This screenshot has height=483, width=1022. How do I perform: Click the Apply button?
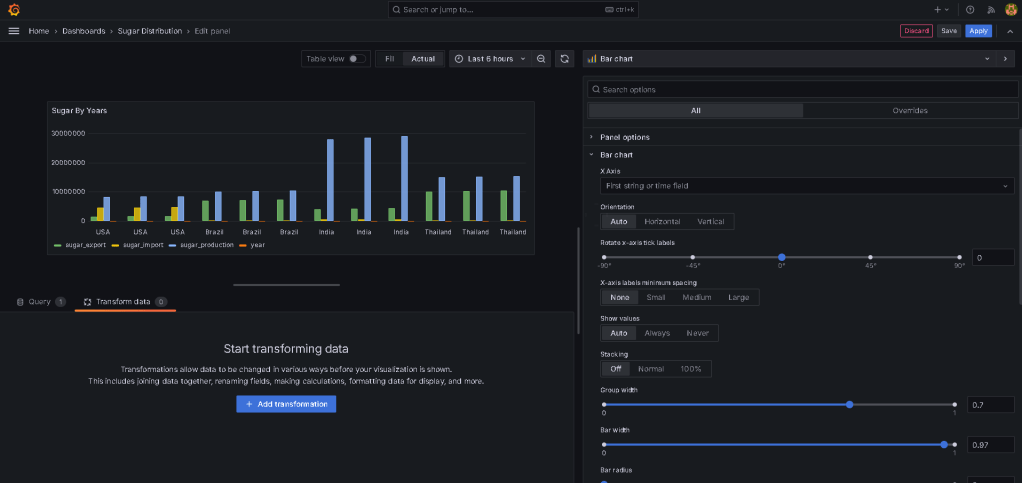click(x=978, y=31)
